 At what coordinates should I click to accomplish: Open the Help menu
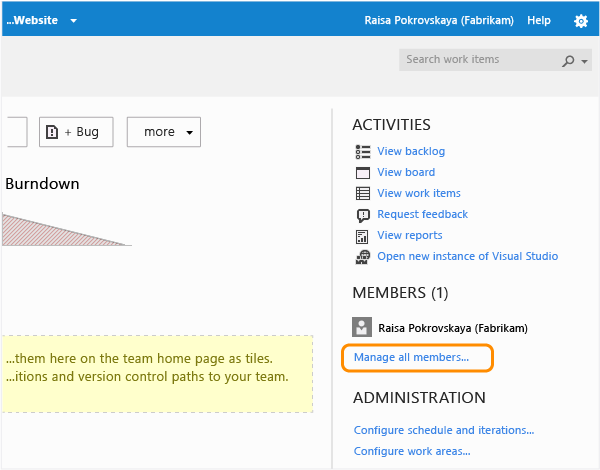[x=539, y=20]
